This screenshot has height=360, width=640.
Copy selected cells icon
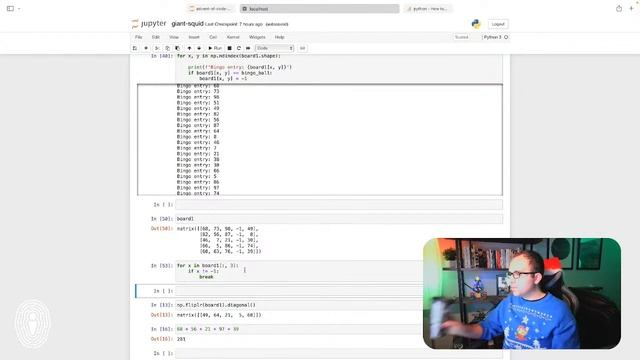click(167, 48)
